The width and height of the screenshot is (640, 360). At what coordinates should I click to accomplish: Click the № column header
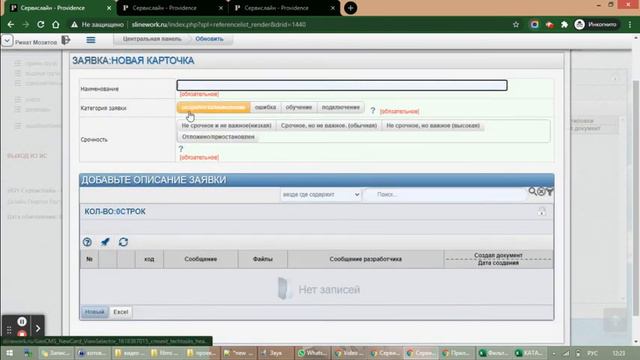(x=89, y=259)
